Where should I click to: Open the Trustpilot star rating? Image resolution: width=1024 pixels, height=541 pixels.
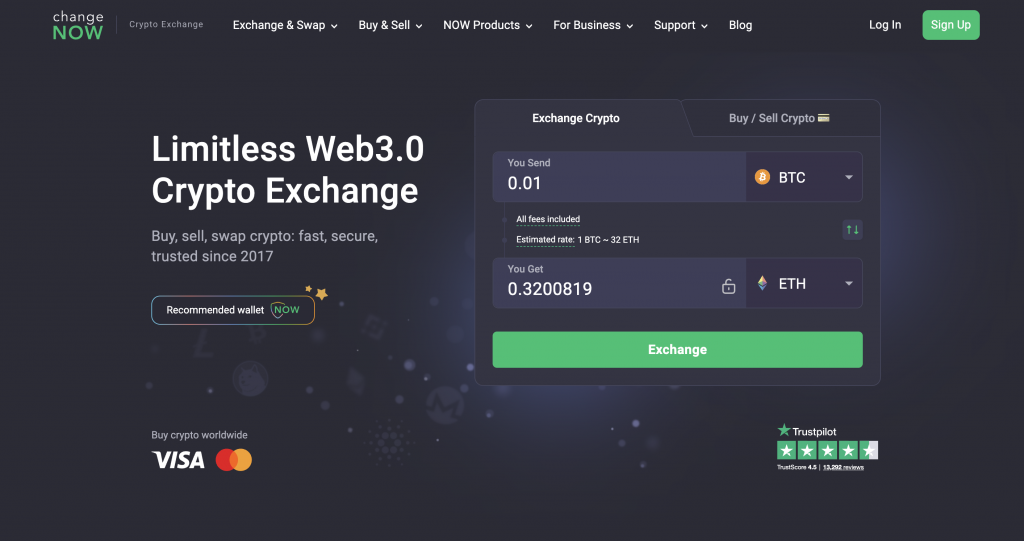point(827,450)
